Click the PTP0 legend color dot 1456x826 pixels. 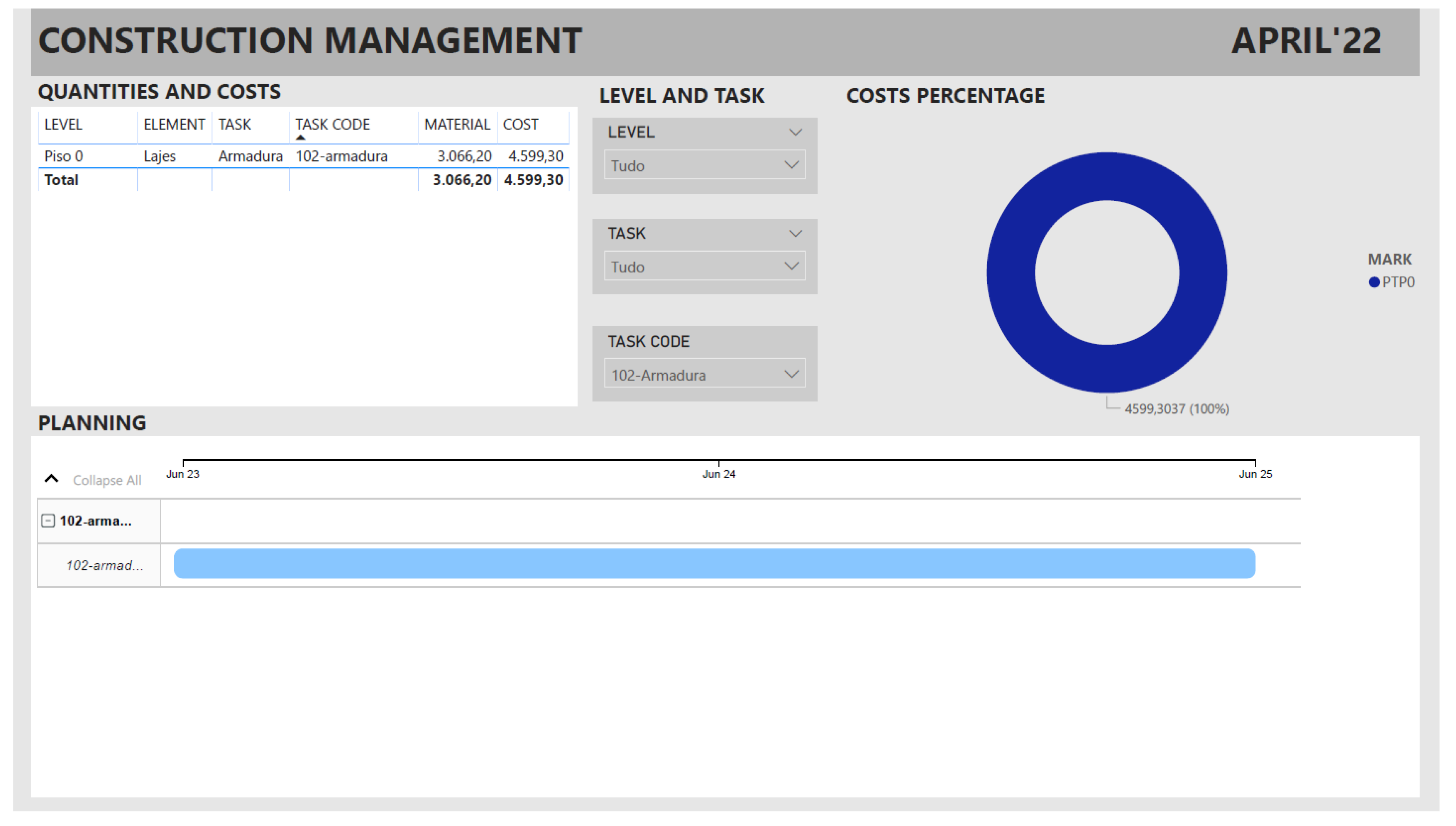[1374, 282]
